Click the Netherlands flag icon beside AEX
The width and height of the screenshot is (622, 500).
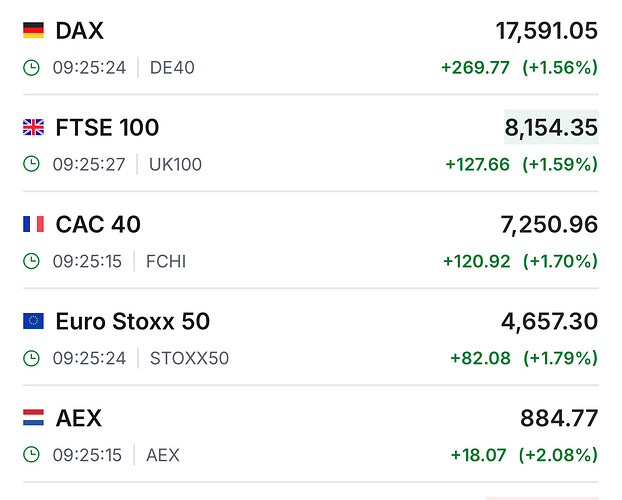[x=33, y=418]
